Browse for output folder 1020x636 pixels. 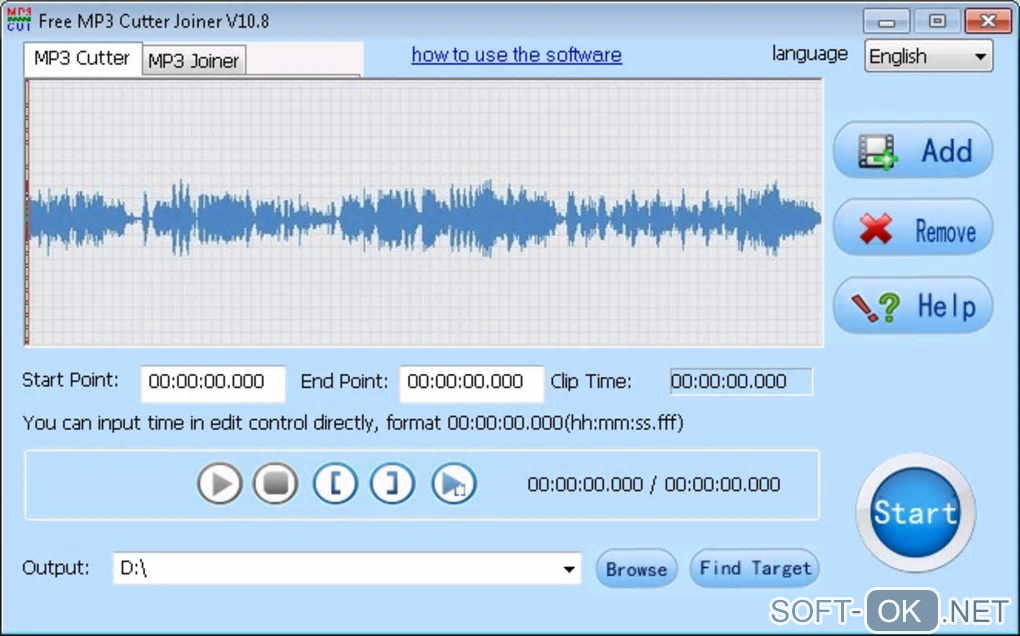coord(636,569)
